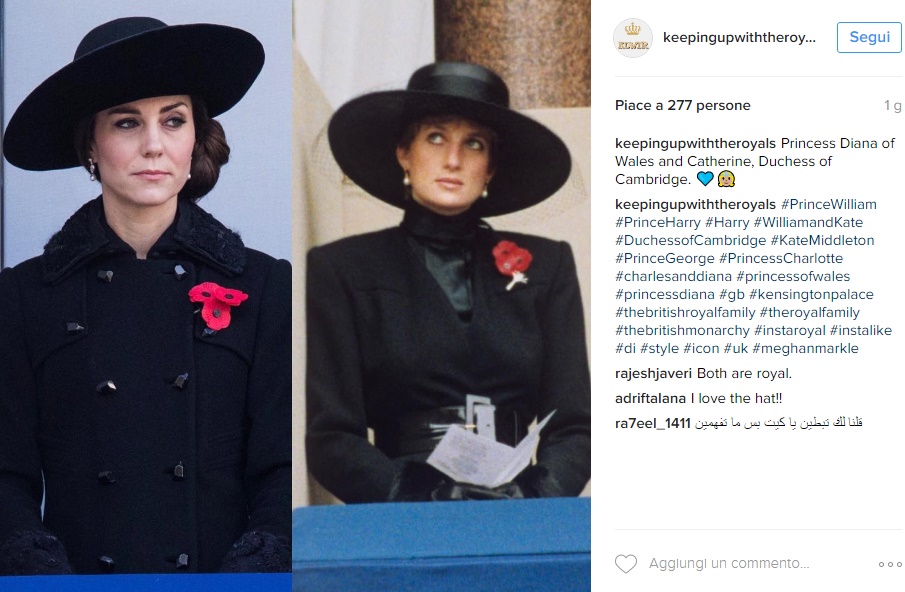The height and width of the screenshot is (592, 905).
Task: Open the #PrincessCharlotte hashtag
Action: 780,258
